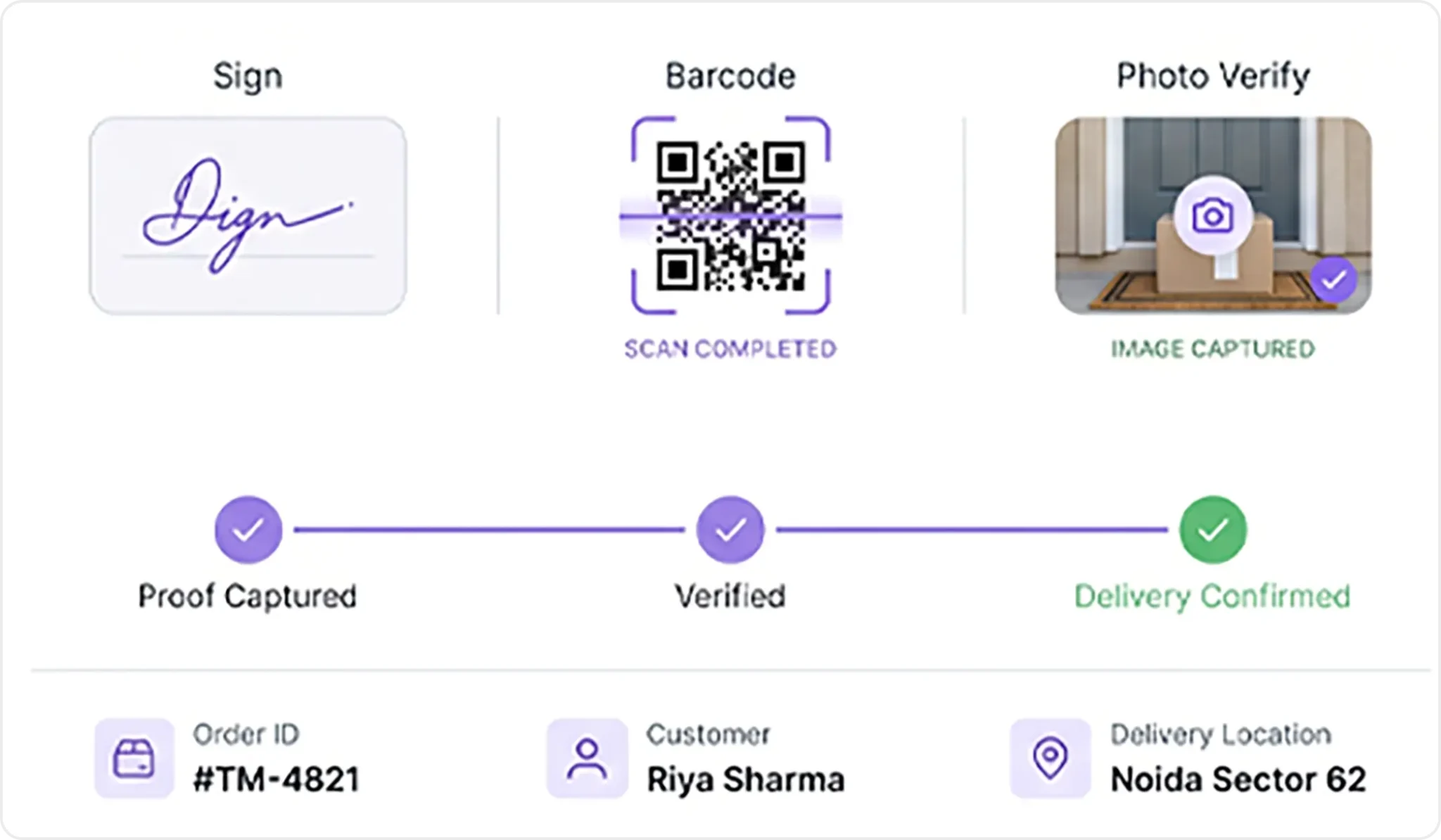
Task: Click the Customer person icon
Action: coord(587,758)
